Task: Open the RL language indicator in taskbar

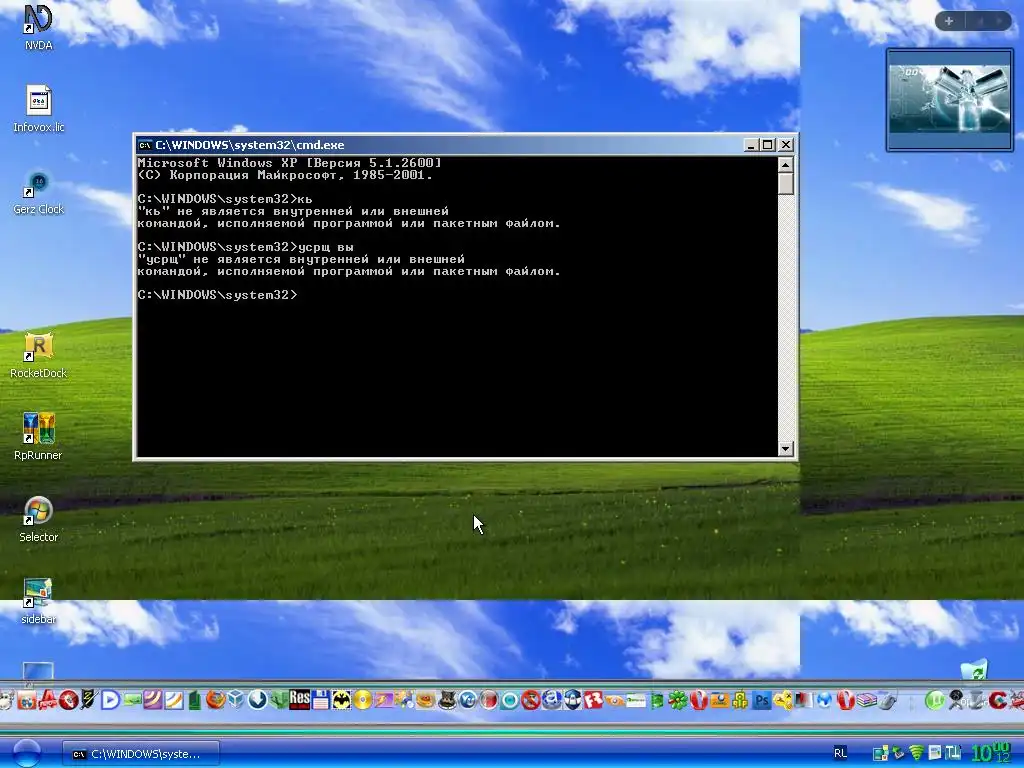Action: click(x=840, y=753)
